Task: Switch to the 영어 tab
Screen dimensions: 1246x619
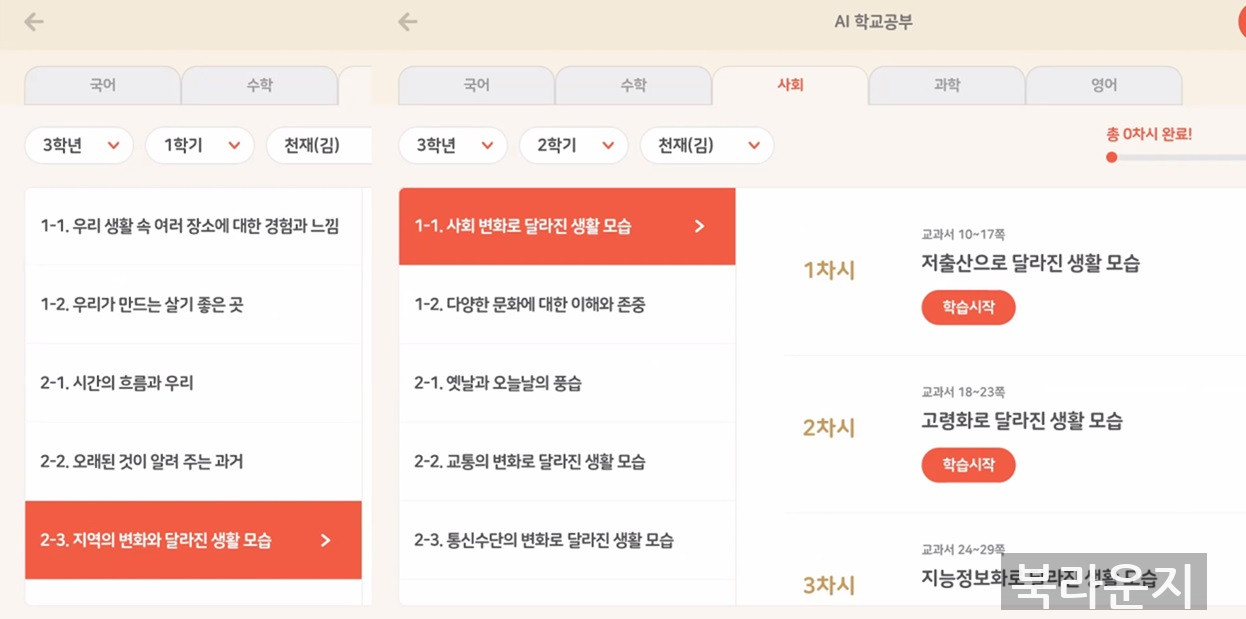Action: point(1103,86)
